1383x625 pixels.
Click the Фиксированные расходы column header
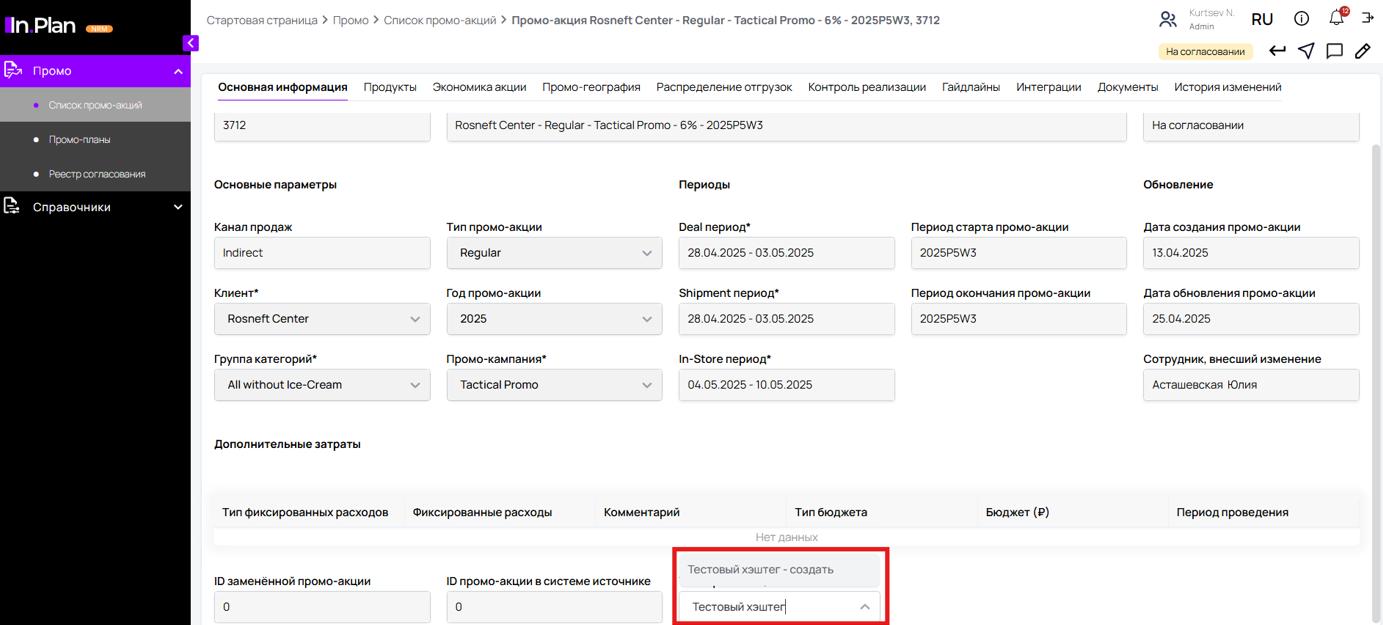[482, 512]
